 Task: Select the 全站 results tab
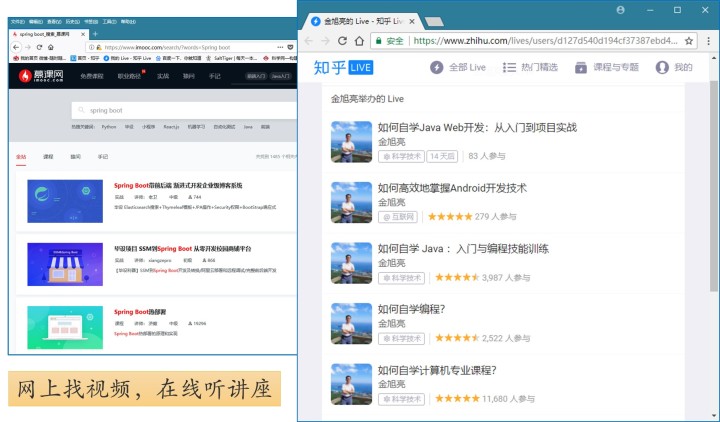tap(21, 157)
